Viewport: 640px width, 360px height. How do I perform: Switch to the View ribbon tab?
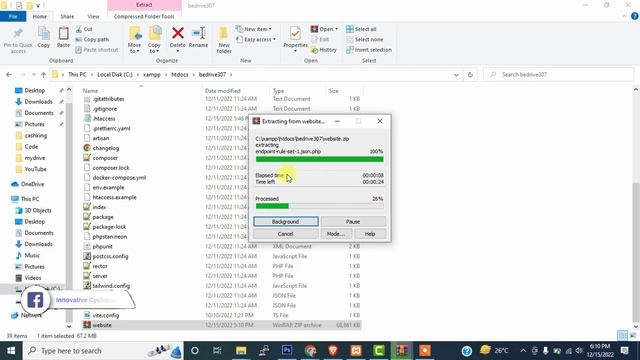click(x=93, y=16)
